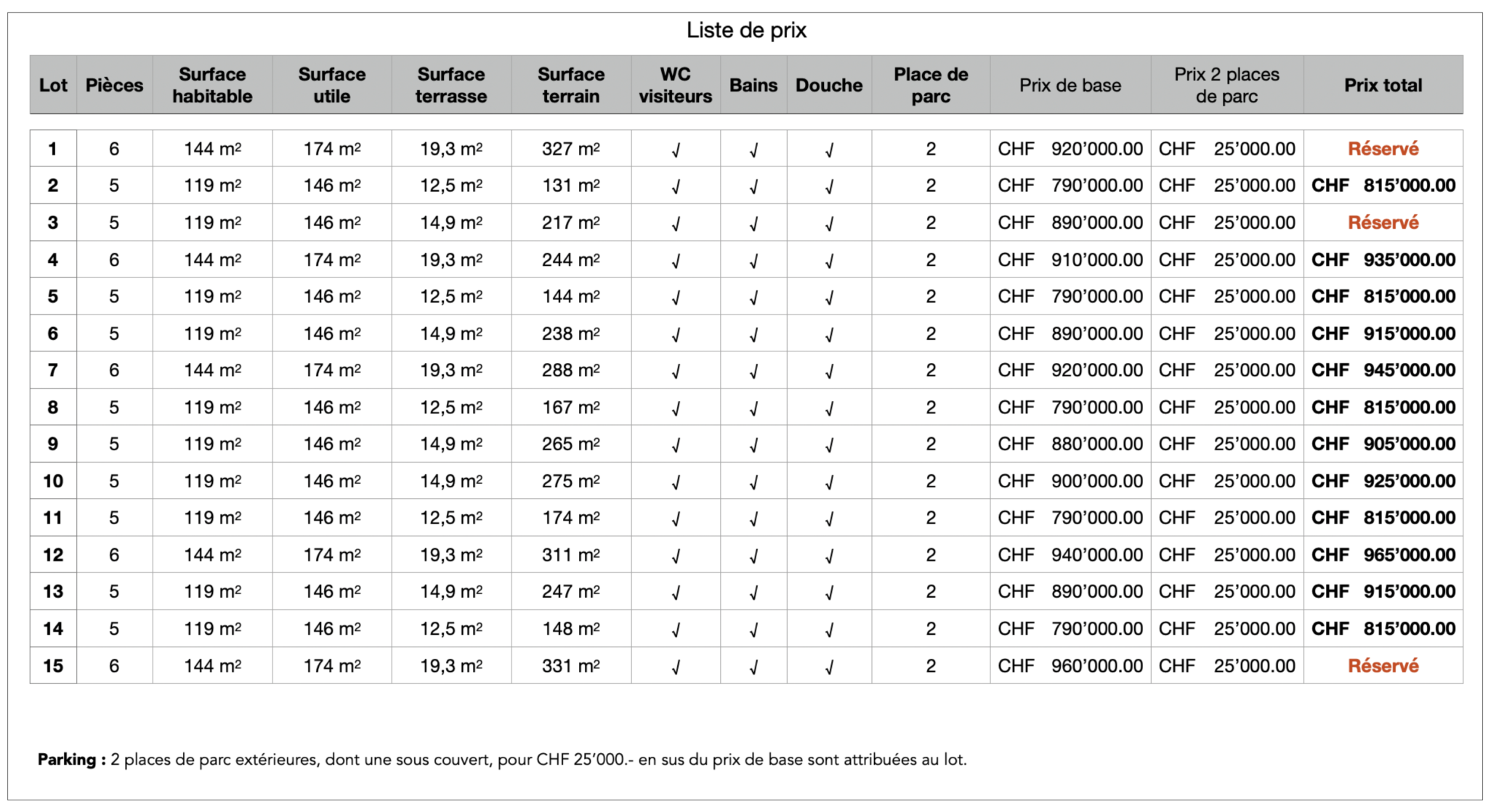Select the total price CHF 945'000.00
This screenshot has width=1488, height=812.
click(x=1383, y=370)
